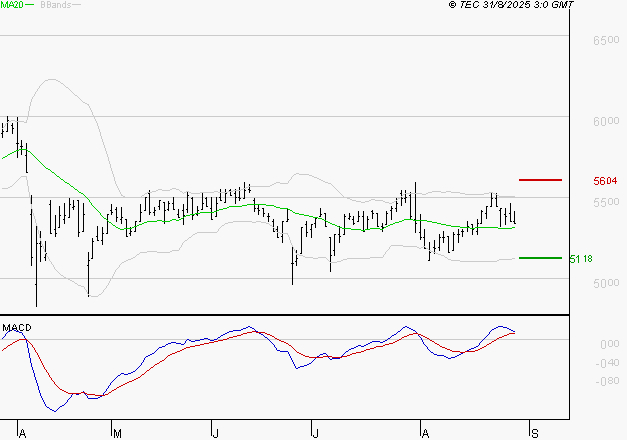Screen dimensions: 627x440
Task: Click the 5000 price axis label
Action: (606, 284)
